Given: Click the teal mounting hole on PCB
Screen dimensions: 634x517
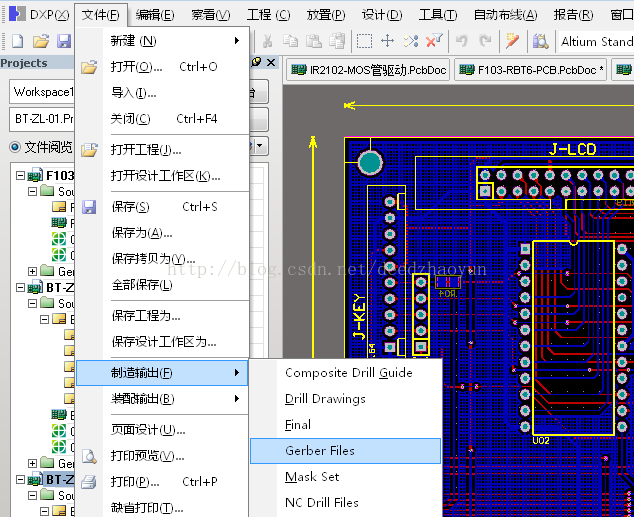Looking at the screenshot, I should 370,162.
